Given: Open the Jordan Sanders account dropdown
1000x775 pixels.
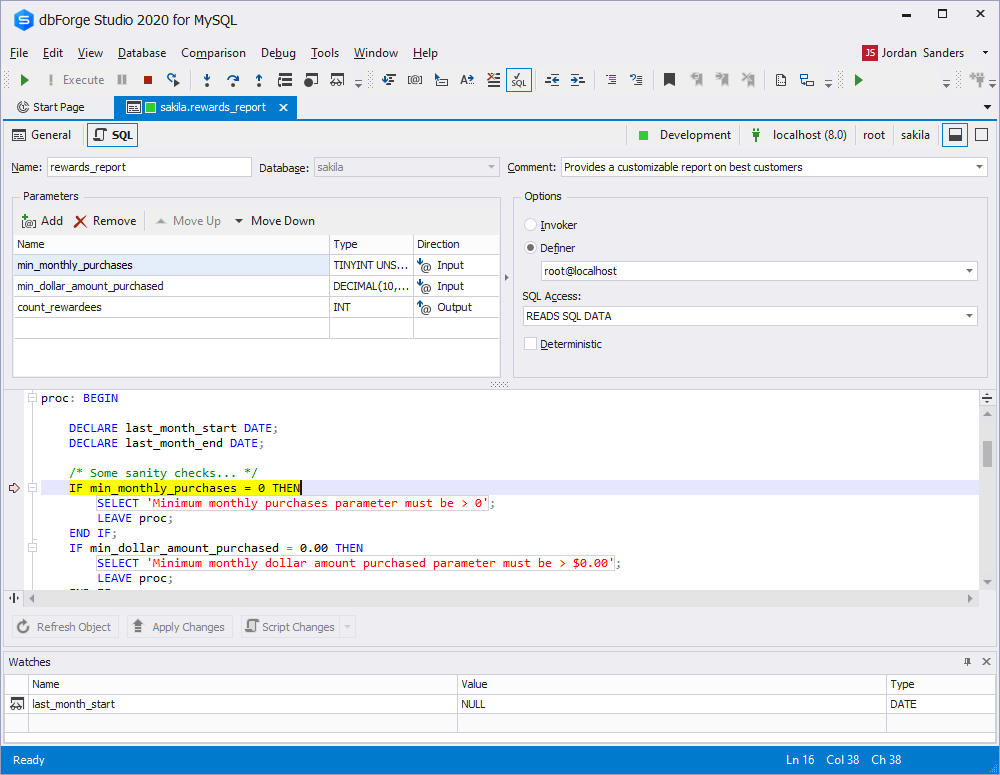Looking at the screenshot, I should (x=985, y=53).
